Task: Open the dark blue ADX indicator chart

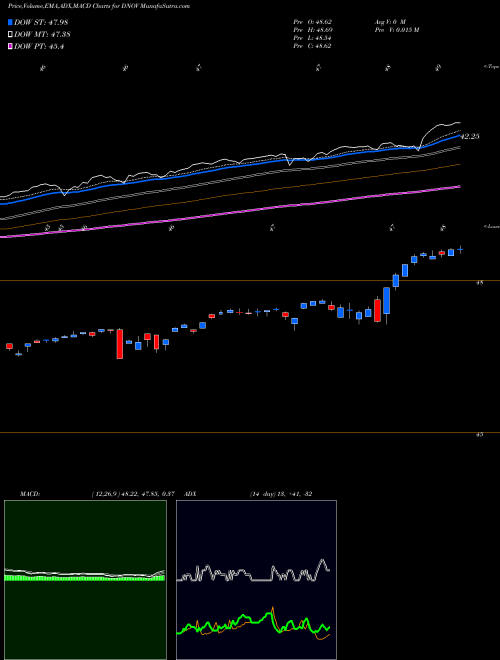Action: [256, 580]
